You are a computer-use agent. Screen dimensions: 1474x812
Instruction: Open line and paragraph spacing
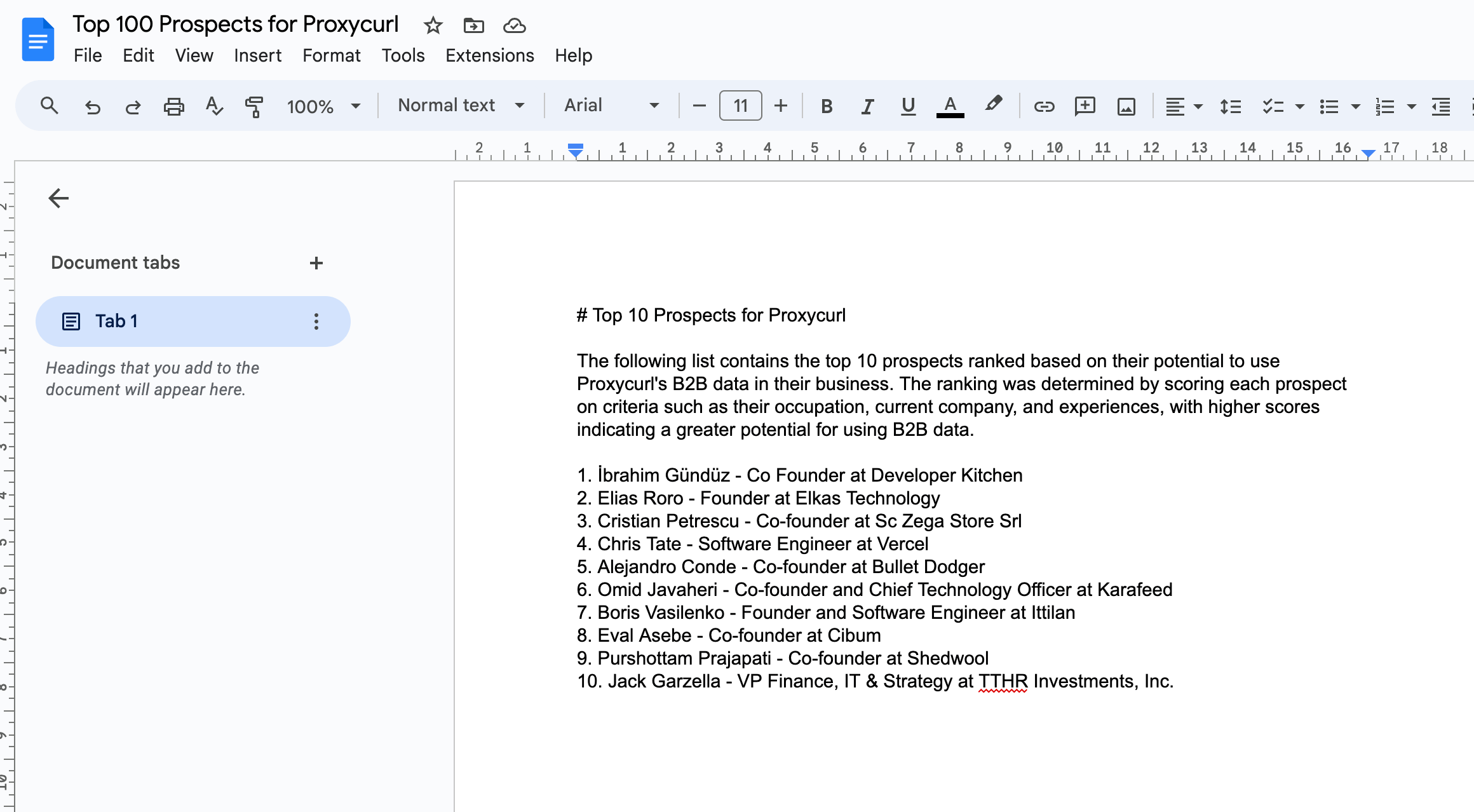click(x=1231, y=106)
